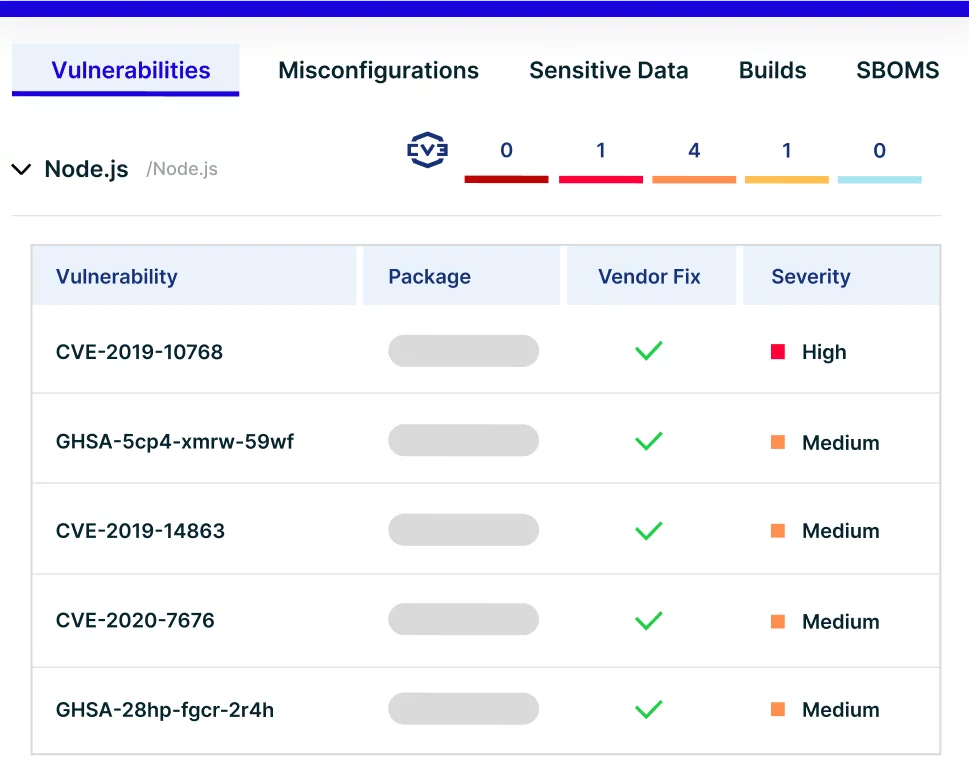Open CVE-2019-10768 vulnerability entry
This screenshot has height=779, width=969.
tap(139, 352)
